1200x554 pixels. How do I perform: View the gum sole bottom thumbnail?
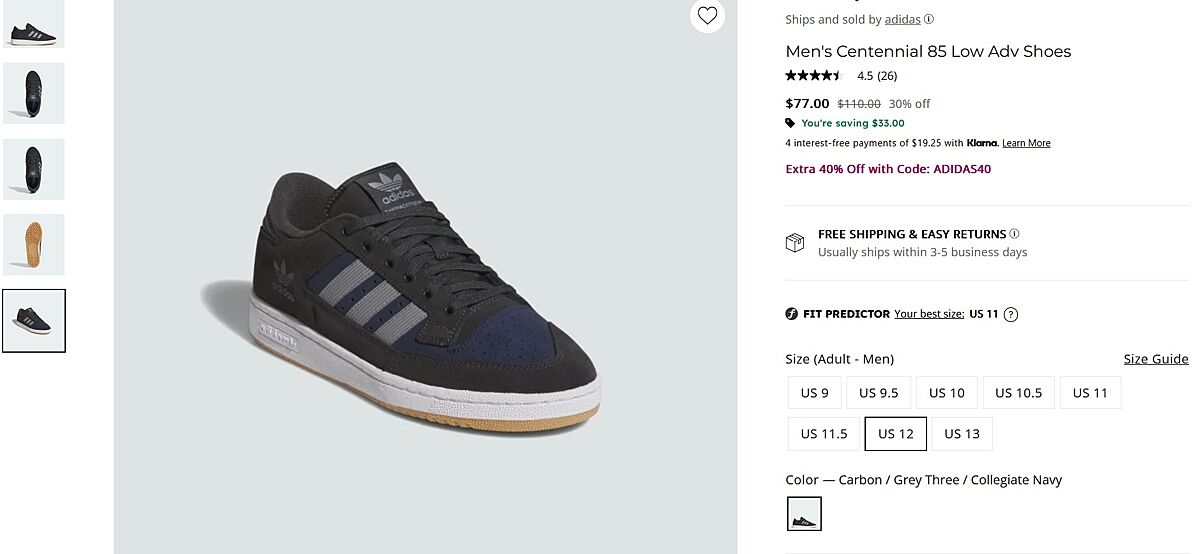pos(34,244)
